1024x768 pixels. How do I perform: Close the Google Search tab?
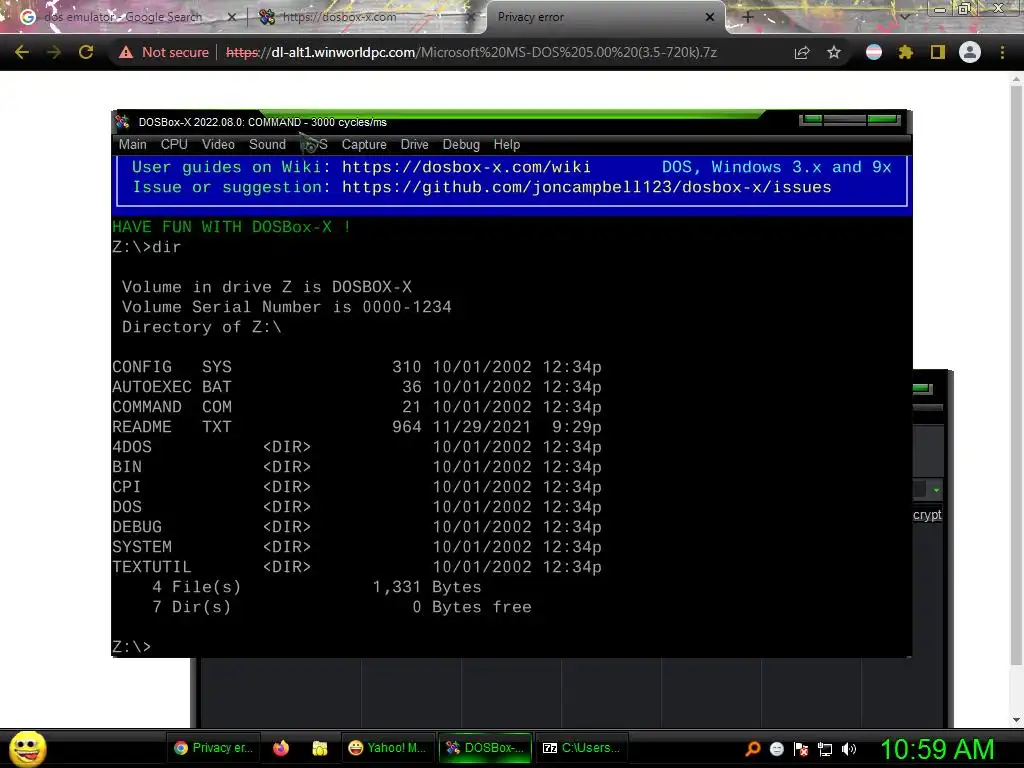point(231,17)
